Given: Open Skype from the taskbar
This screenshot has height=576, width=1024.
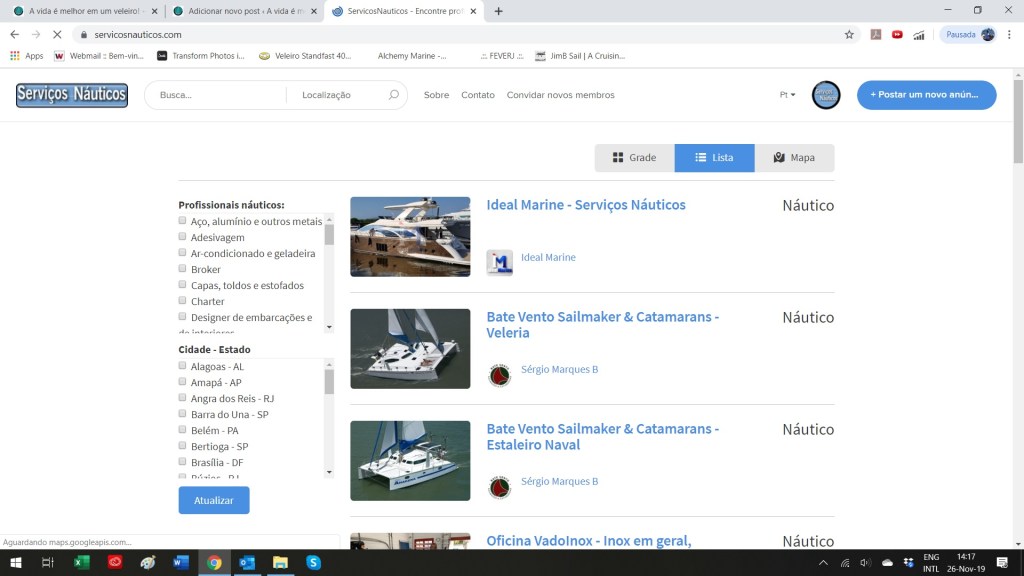Looking at the screenshot, I should click(313, 563).
